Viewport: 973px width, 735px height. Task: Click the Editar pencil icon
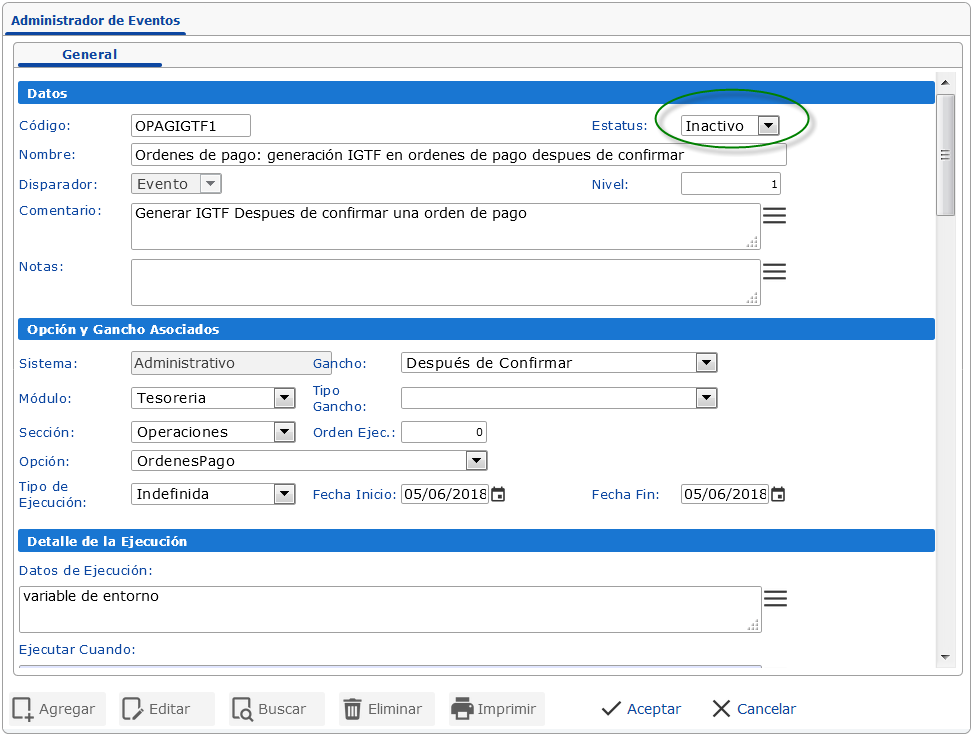pyautogui.click(x=131, y=708)
